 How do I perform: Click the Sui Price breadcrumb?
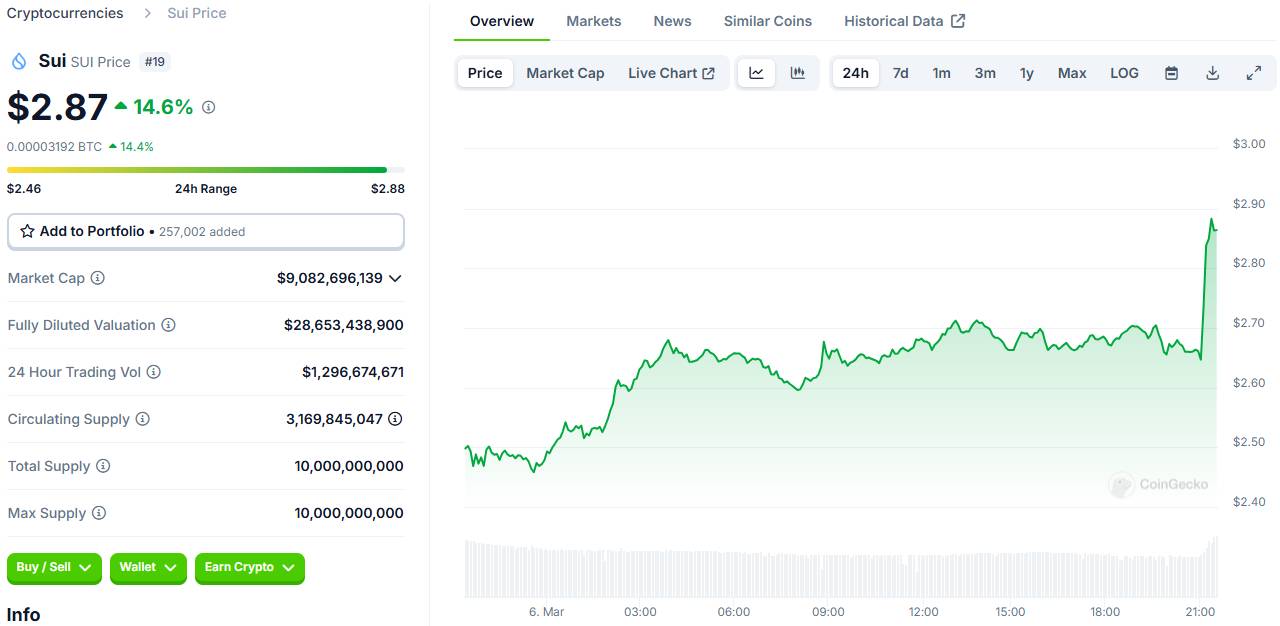click(197, 13)
